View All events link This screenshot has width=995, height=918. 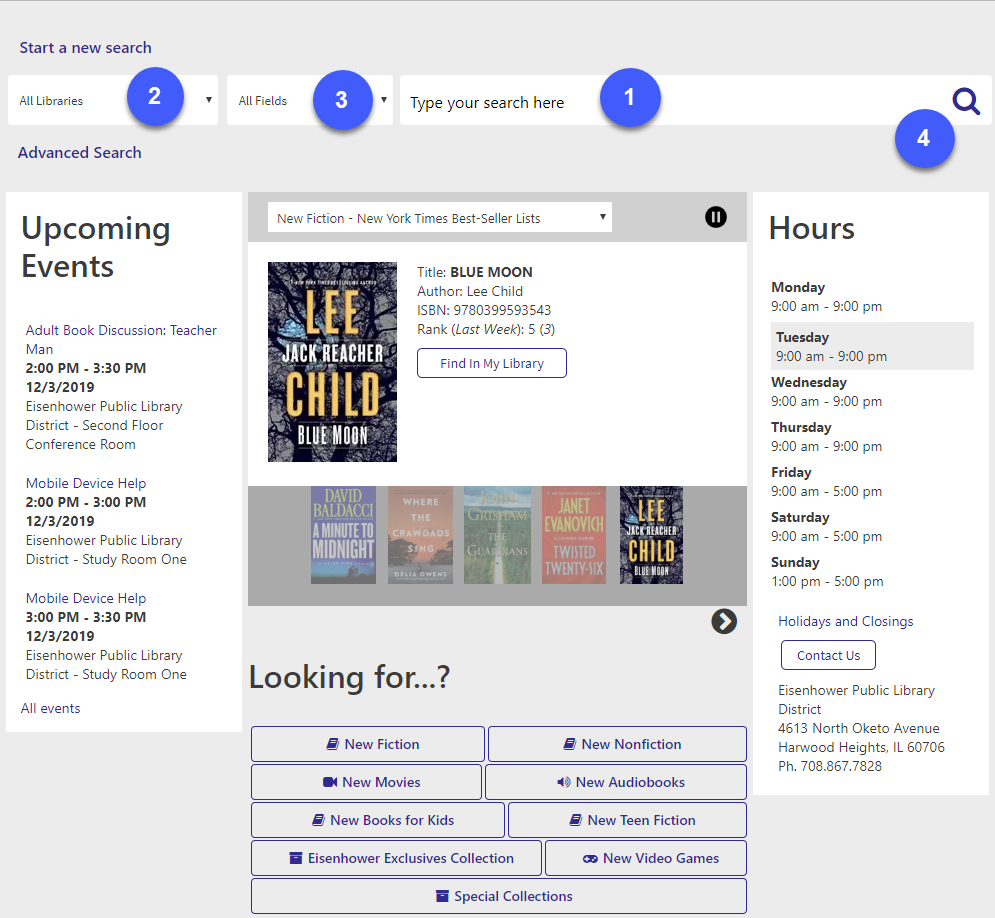tap(50, 709)
